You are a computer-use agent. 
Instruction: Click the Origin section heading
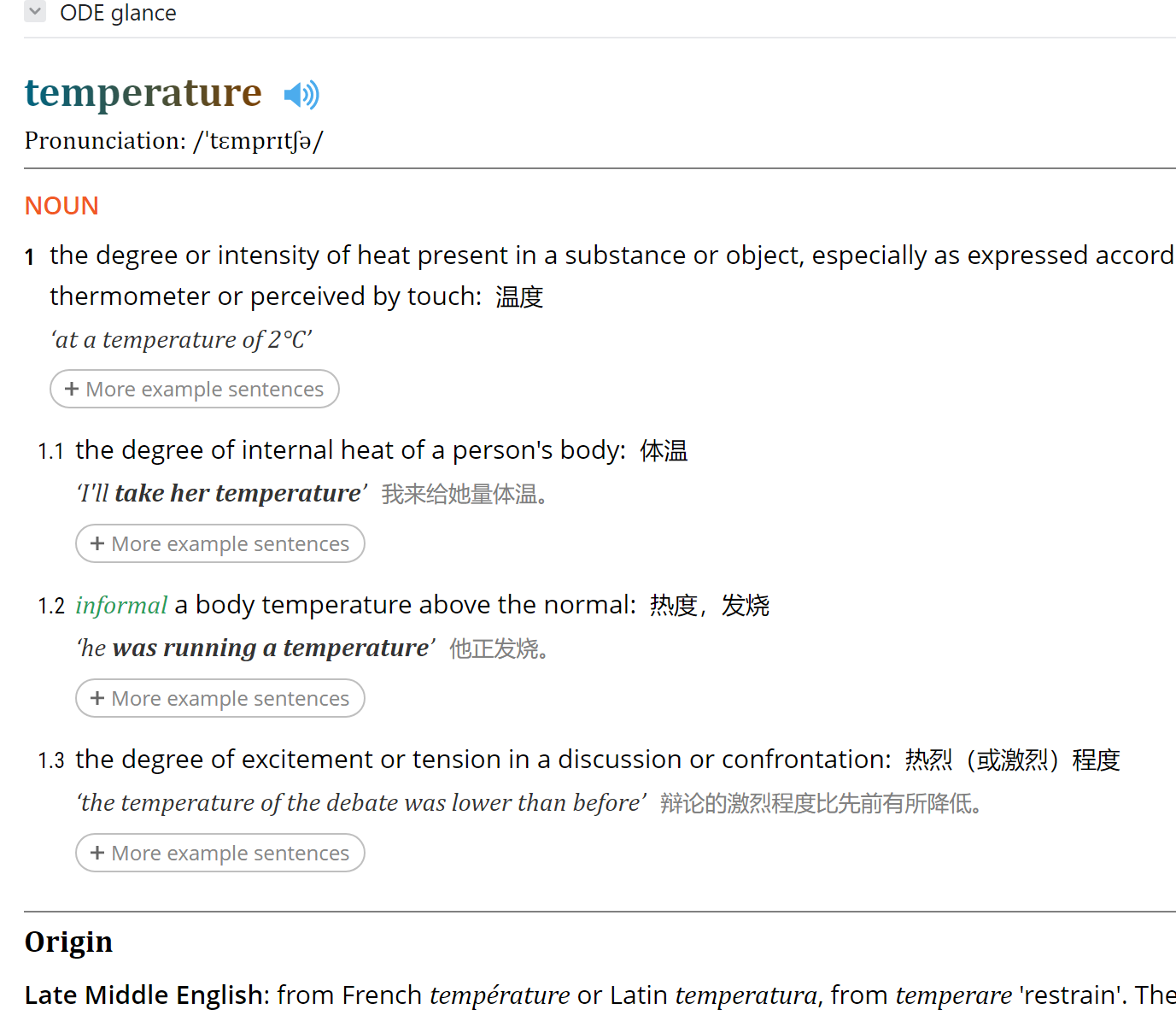click(x=68, y=942)
